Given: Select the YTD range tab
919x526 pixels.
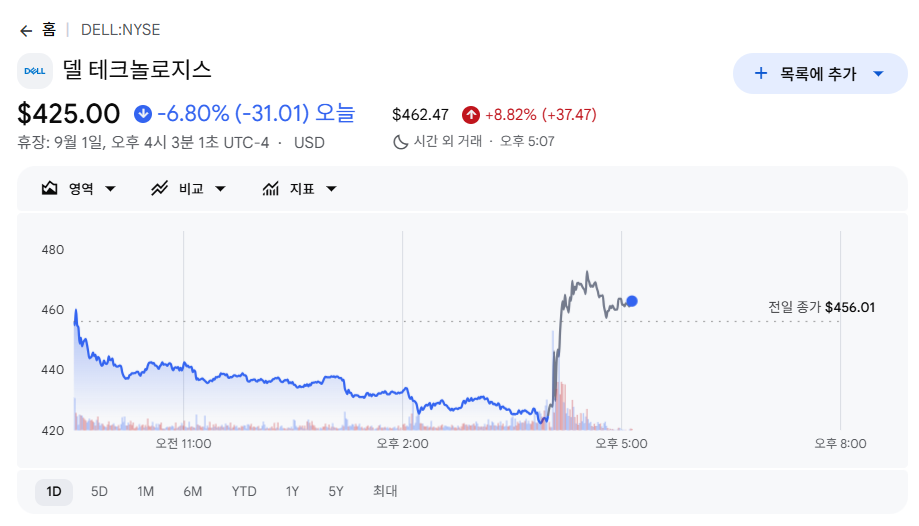Looking at the screenshot, I should [244, 491].
